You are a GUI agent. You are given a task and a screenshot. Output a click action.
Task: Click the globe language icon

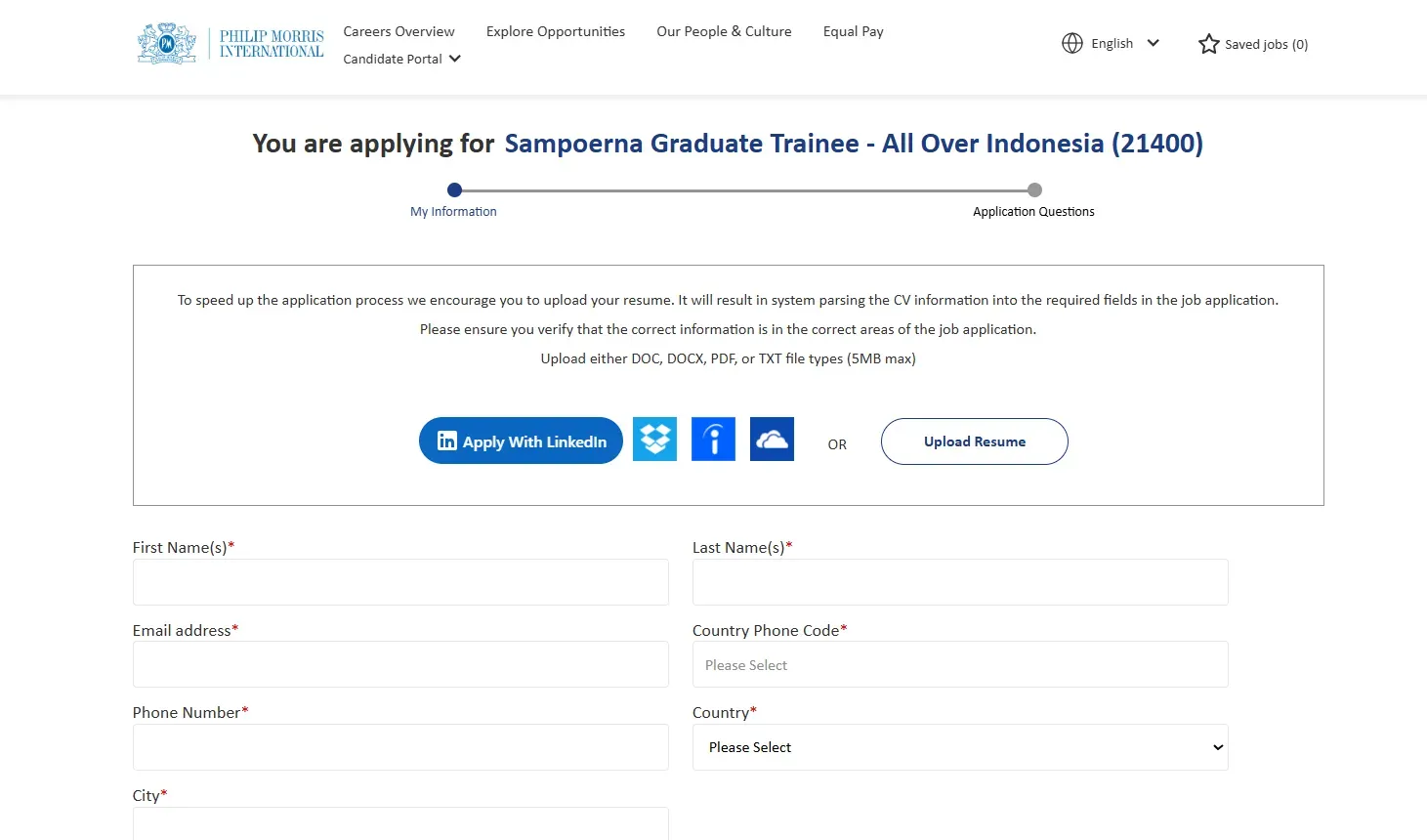click(x=1072, y=43)
